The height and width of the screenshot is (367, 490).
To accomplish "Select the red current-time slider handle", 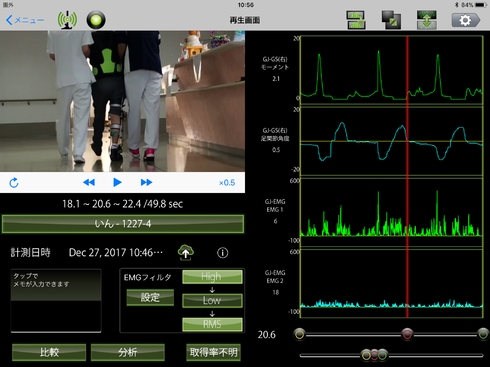I will (x=407, y=334).
